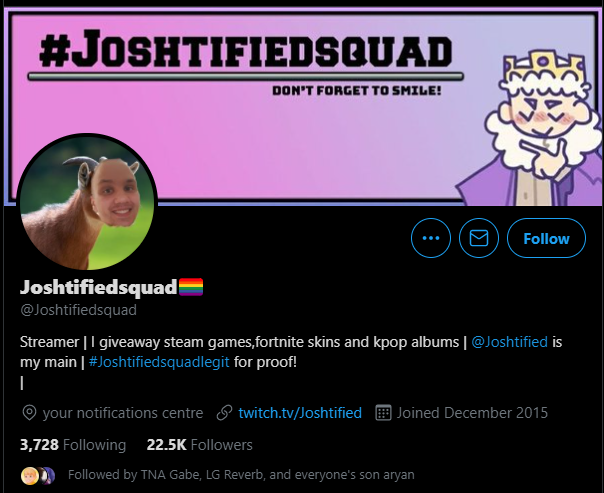Click the calendar joined icon
Image resolution: width=604 pixels, height=493 pixels.
383,413
